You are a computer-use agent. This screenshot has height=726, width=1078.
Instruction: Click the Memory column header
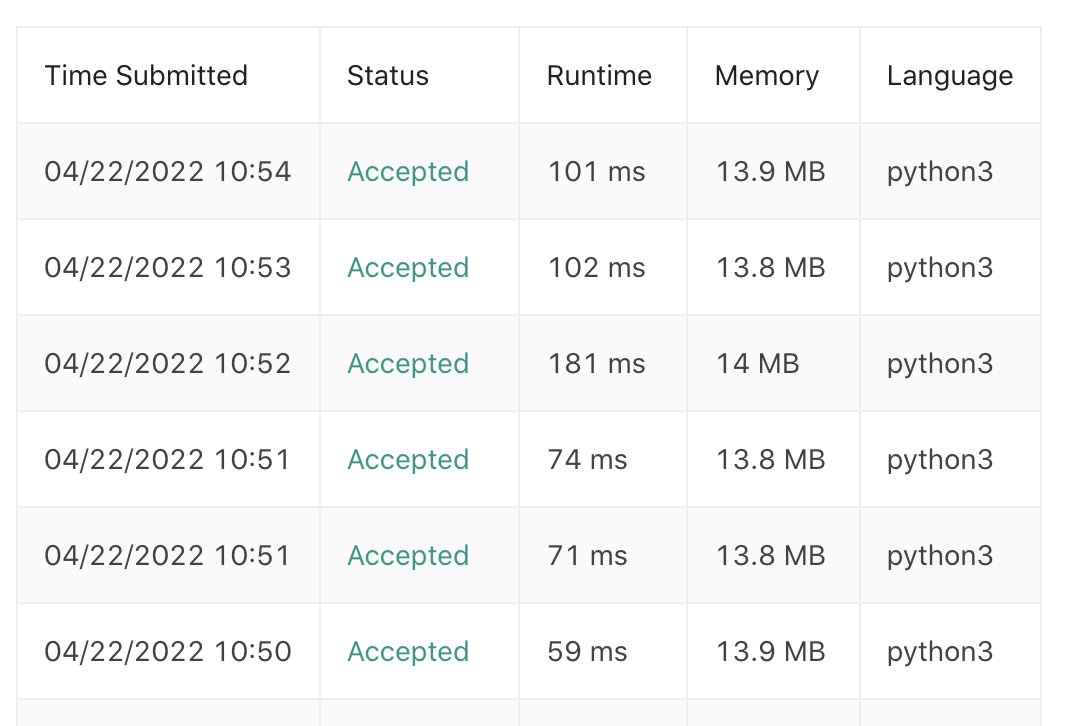[767, 76]
